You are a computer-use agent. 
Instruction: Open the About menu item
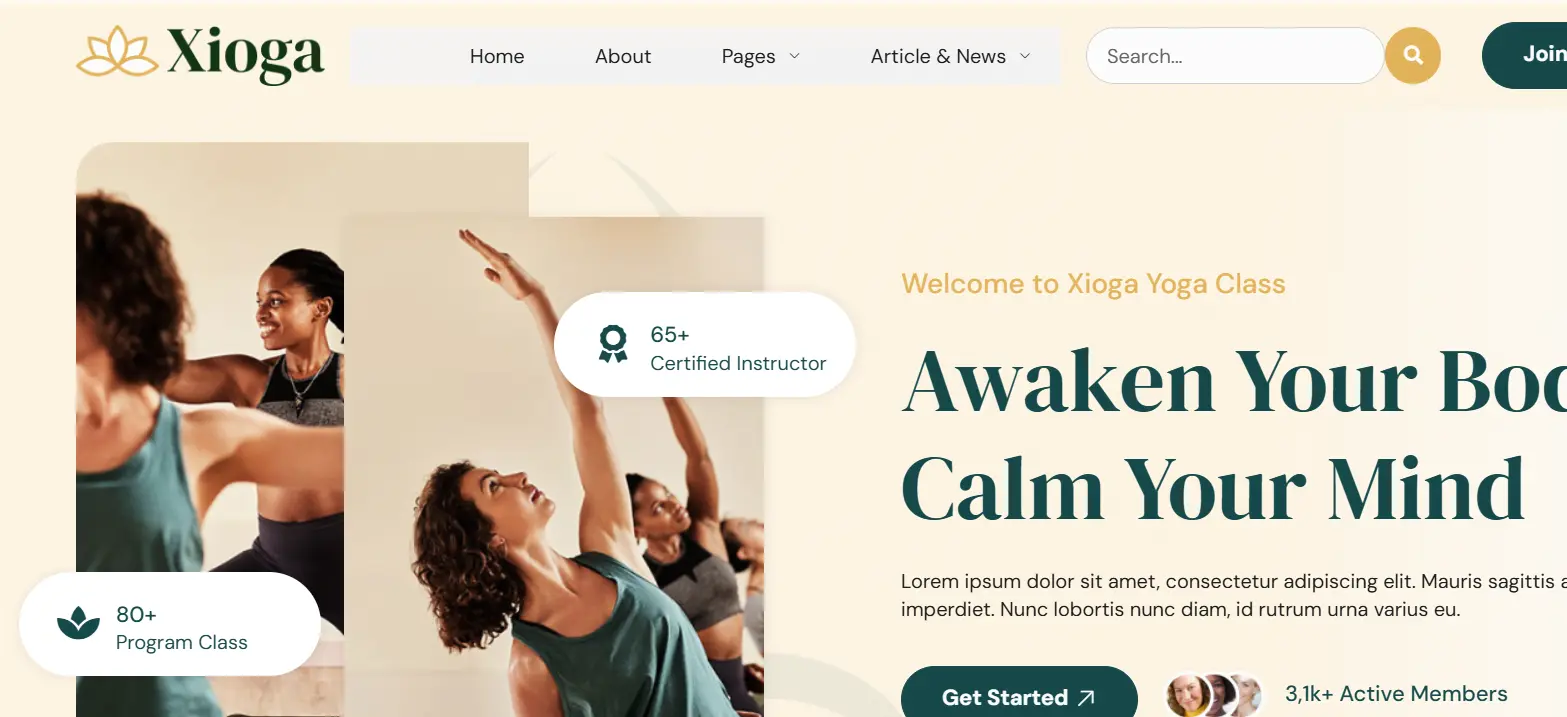[x=623, y=56]
